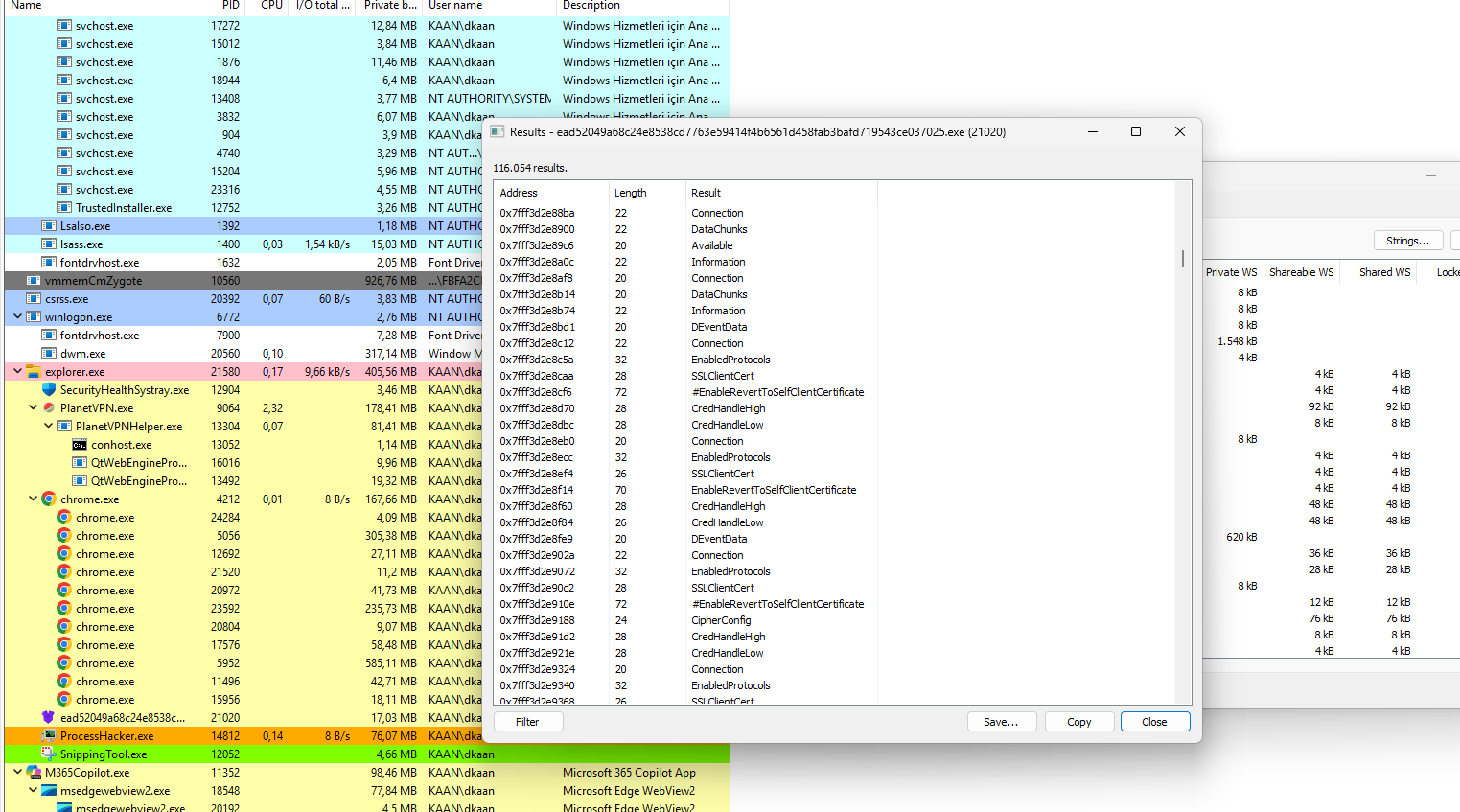
Task: Select the SnippingTool.exe process row name
Action: coord(104,754)
